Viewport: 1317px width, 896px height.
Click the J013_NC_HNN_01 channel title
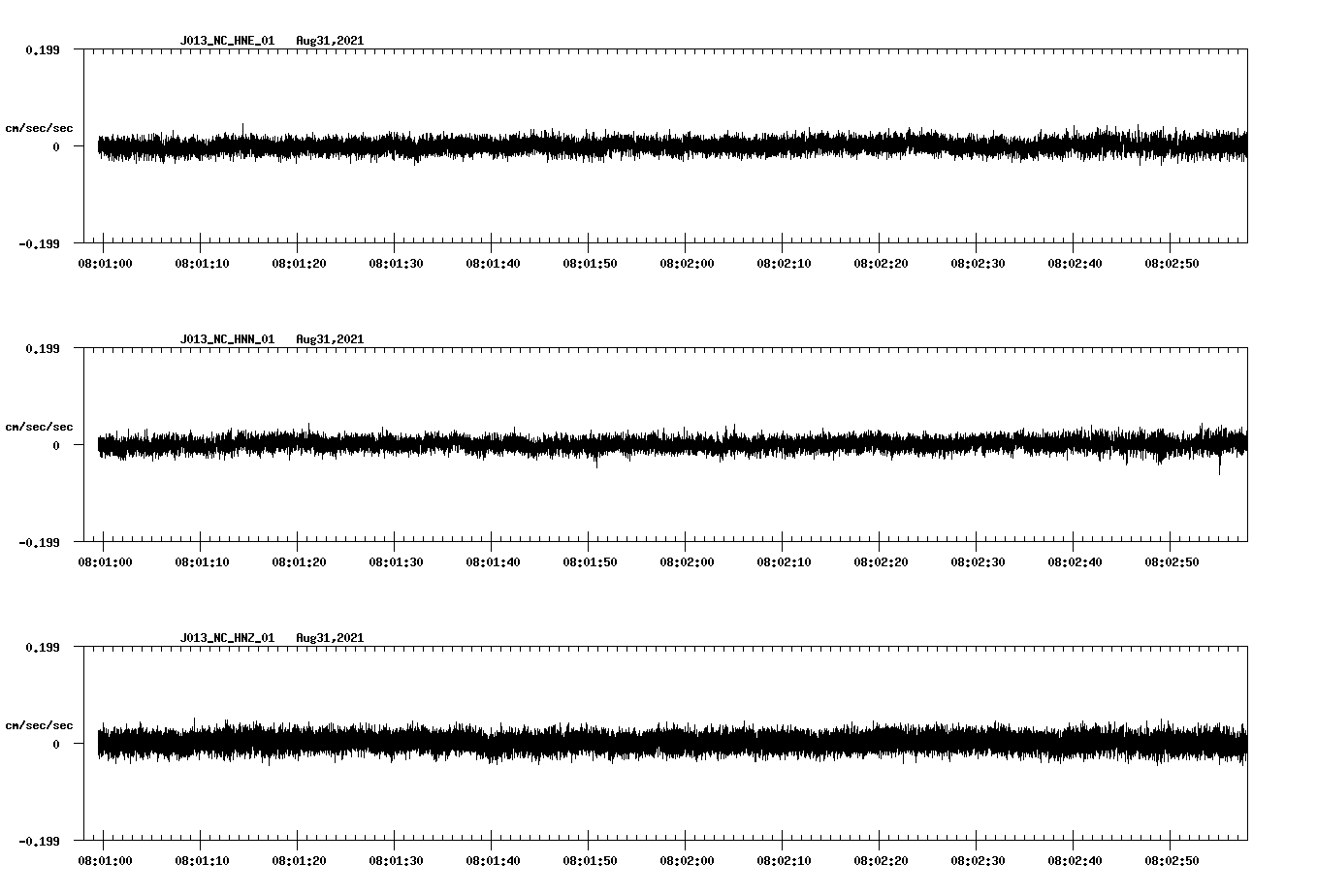227,339
